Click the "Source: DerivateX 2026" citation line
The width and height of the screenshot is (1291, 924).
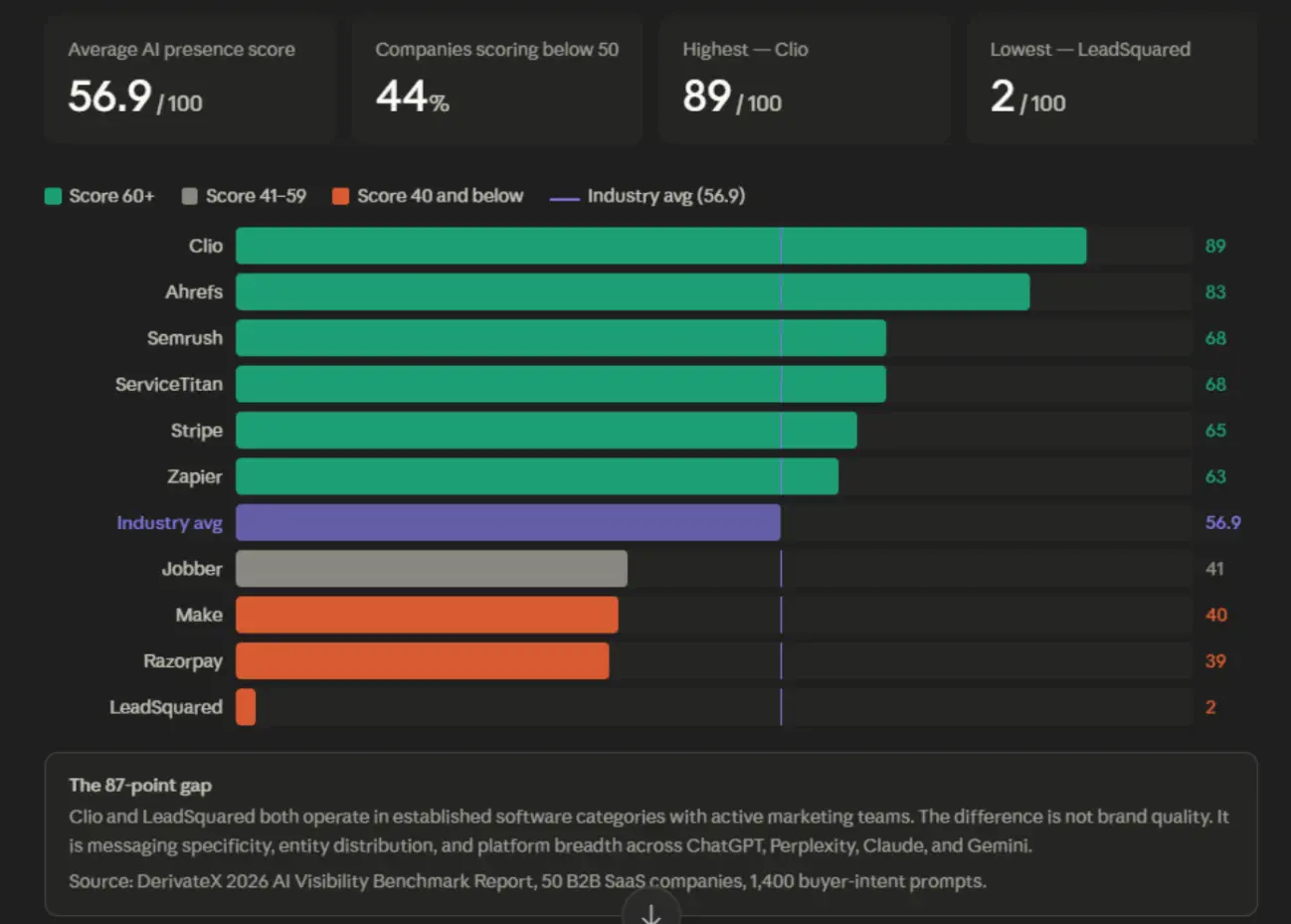(527, 881)
